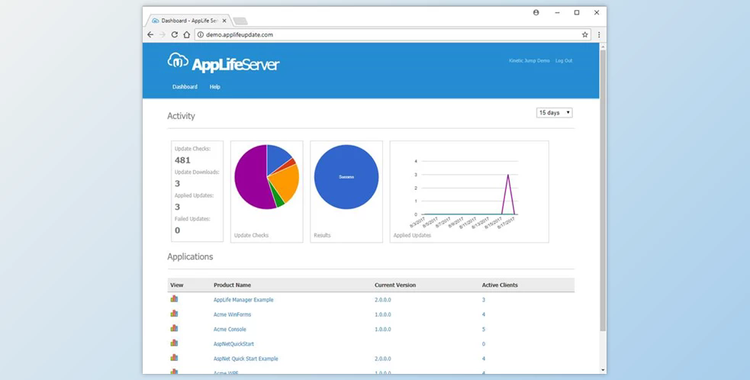Viewport: 750px width, 380px height.
Task: Open AspNet Quick Start Example link
Action: point(245,359)
